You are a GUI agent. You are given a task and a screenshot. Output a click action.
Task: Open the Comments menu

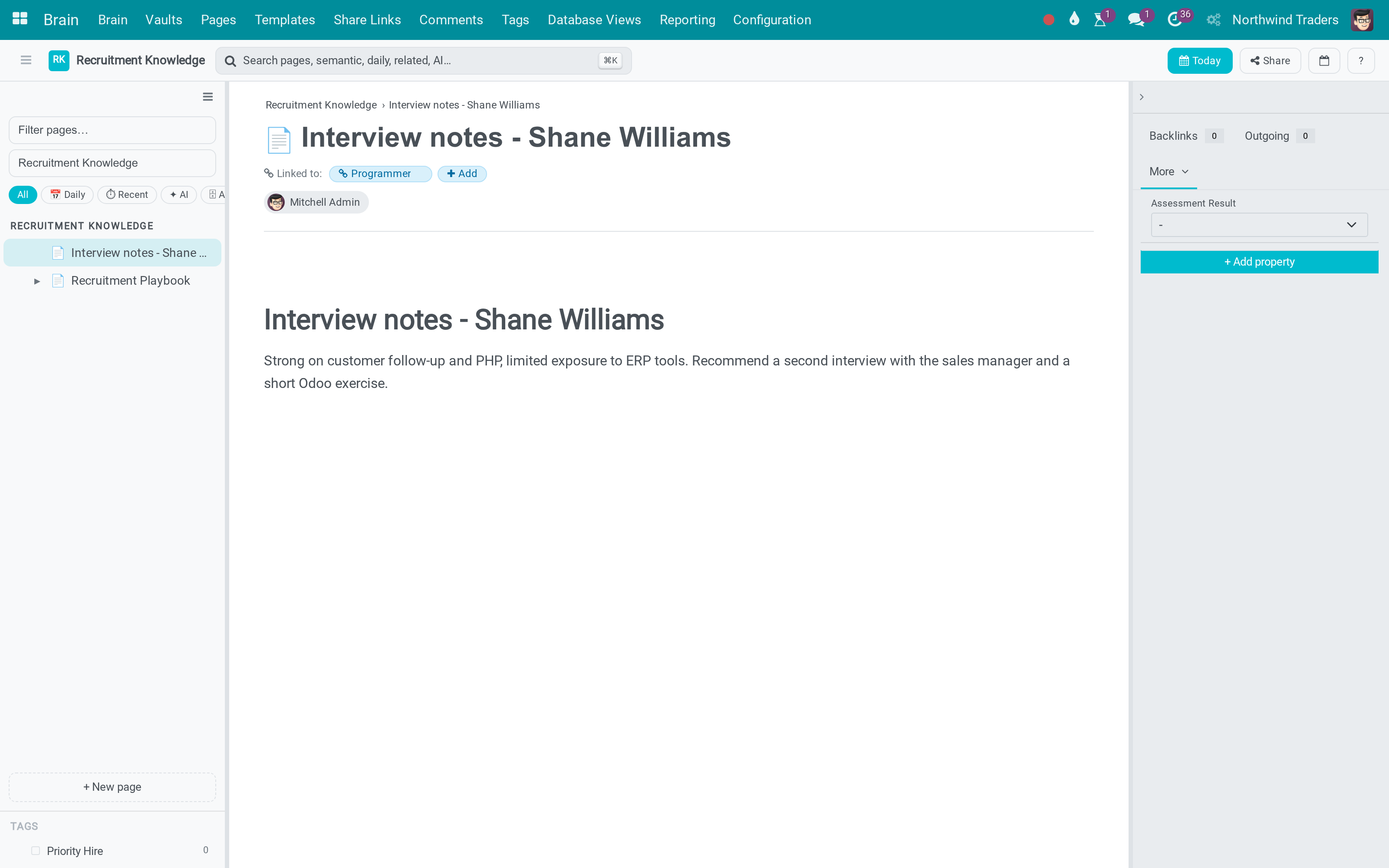451,20
